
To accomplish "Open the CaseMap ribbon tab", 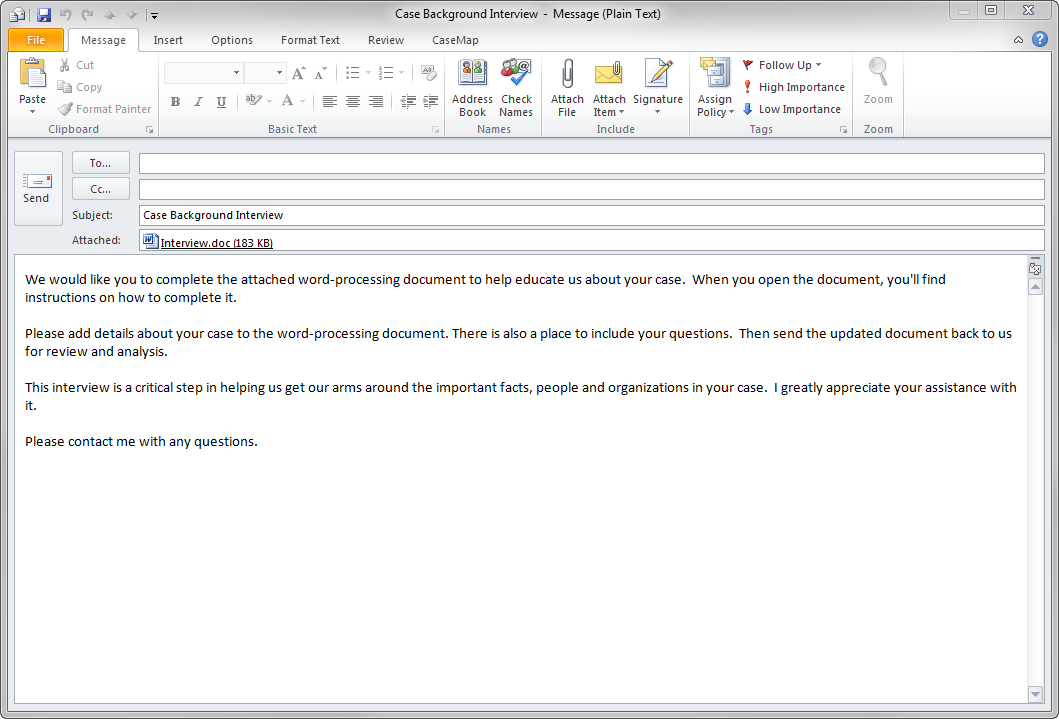I will click(455, 40).
